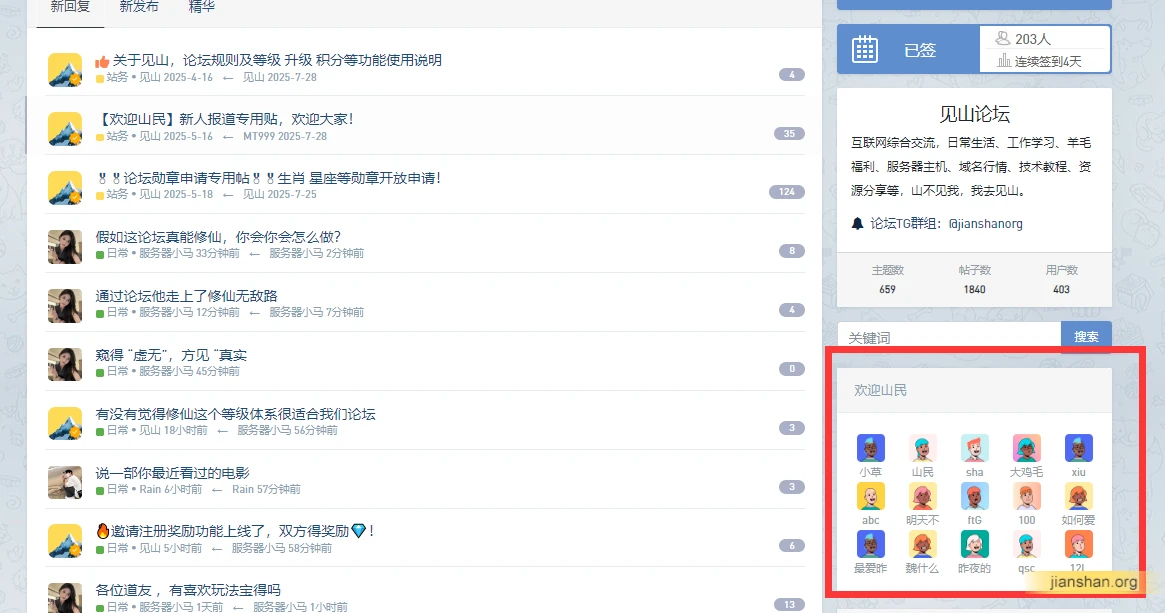Open post 【欢迎山民】新人报道专用贴
The width and height of the screenshot is (1165, 613).
[x=225, y=119]
